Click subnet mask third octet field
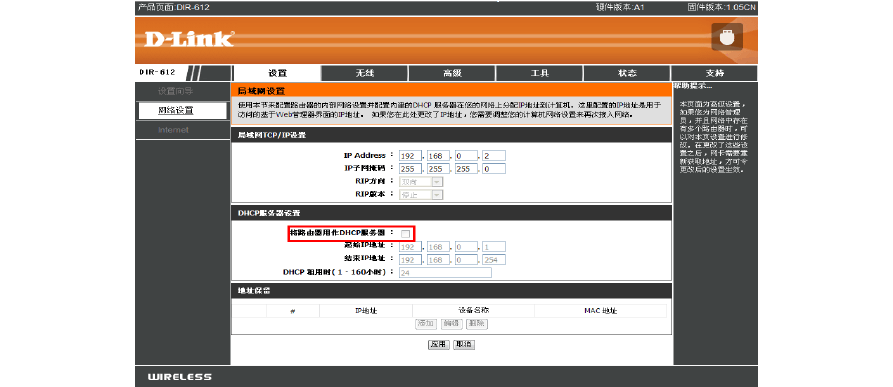Screen dimensions: 893x387 point(466,168)
